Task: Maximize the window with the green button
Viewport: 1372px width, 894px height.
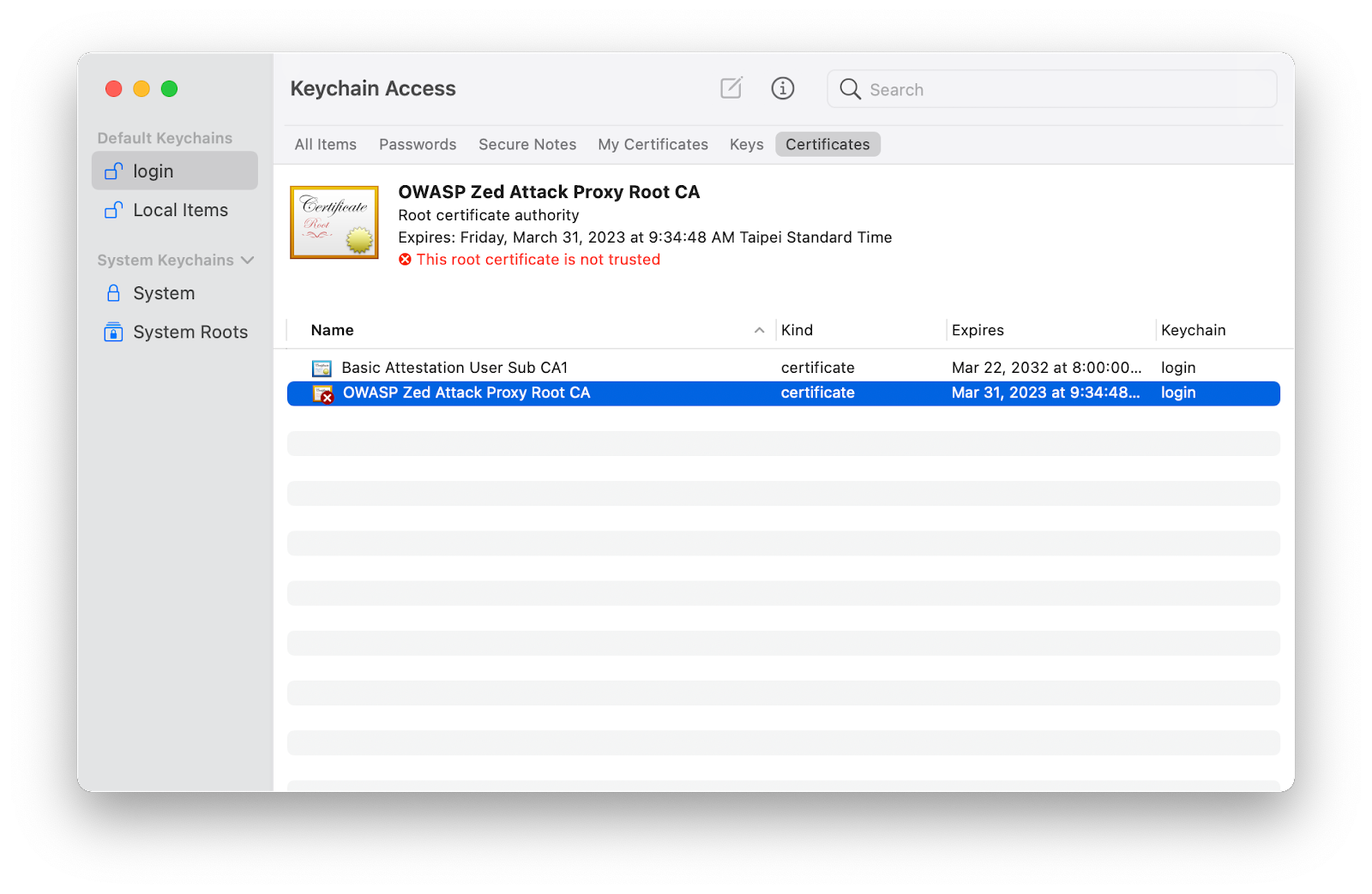Action: pos(170,88)
